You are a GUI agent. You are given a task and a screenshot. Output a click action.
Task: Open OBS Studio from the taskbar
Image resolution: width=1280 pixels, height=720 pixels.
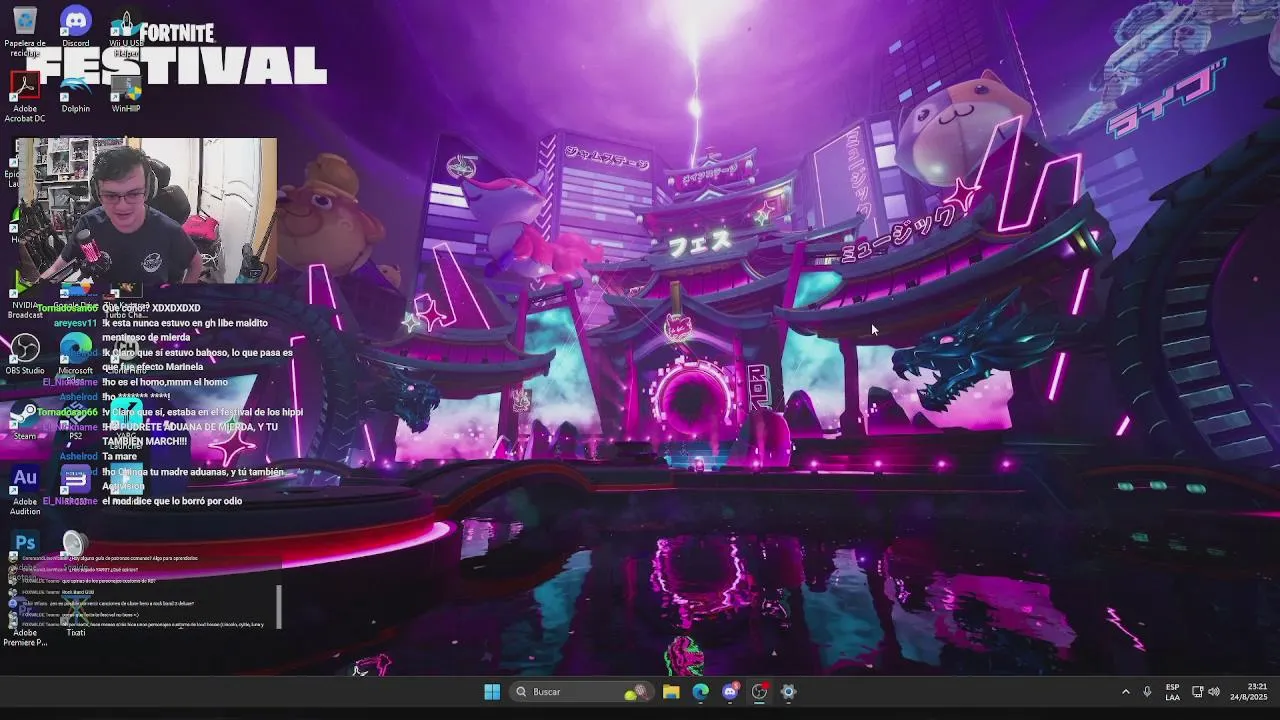point(759,692)
